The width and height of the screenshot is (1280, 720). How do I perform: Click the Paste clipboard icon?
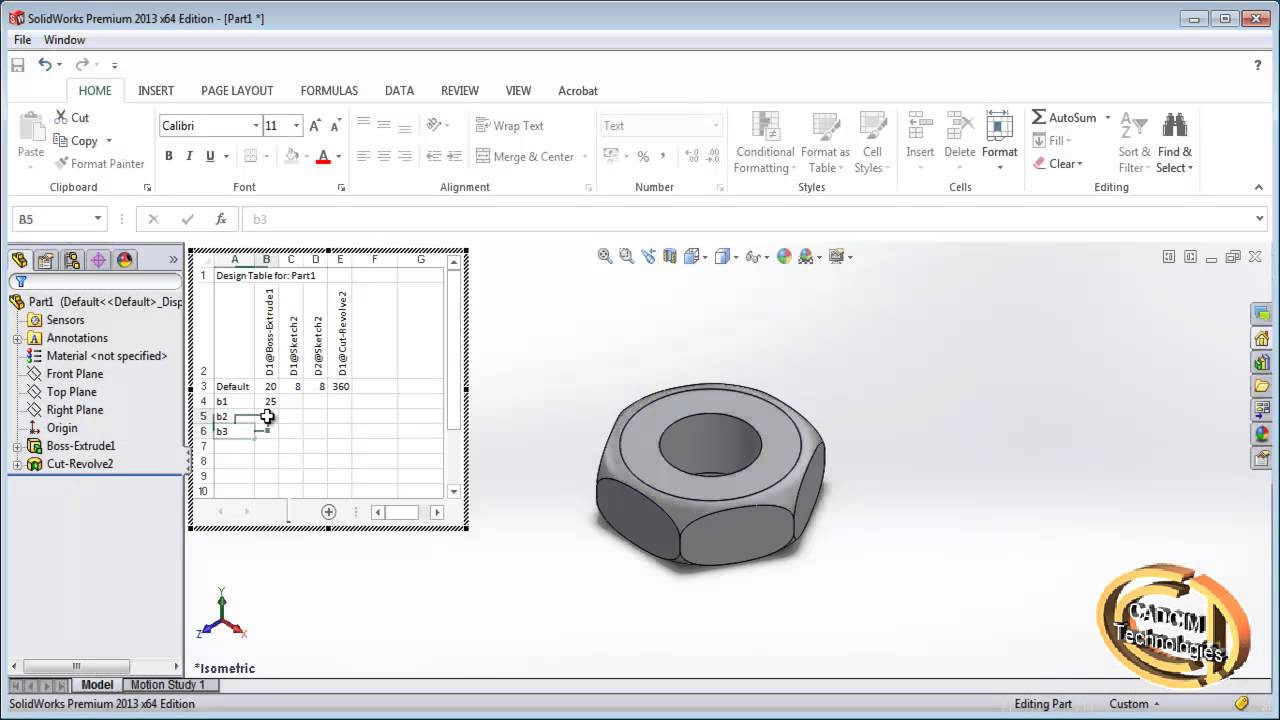pos(31,127)
